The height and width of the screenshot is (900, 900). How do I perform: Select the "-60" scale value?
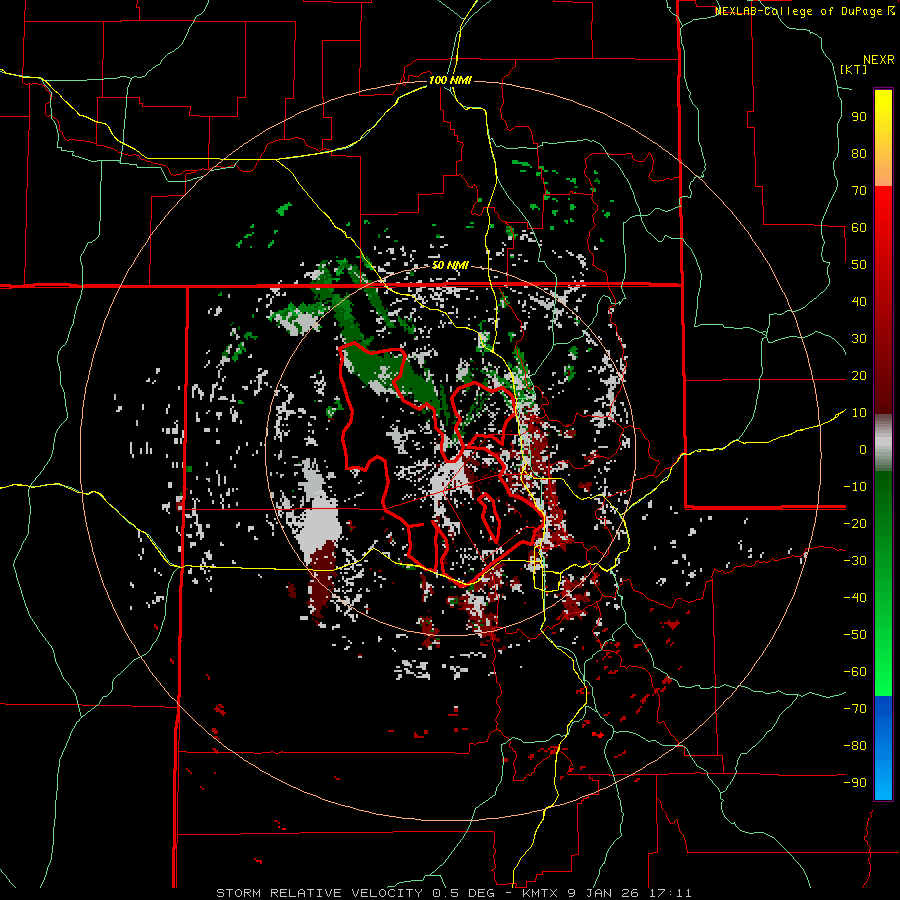click(x=855, y=672)
